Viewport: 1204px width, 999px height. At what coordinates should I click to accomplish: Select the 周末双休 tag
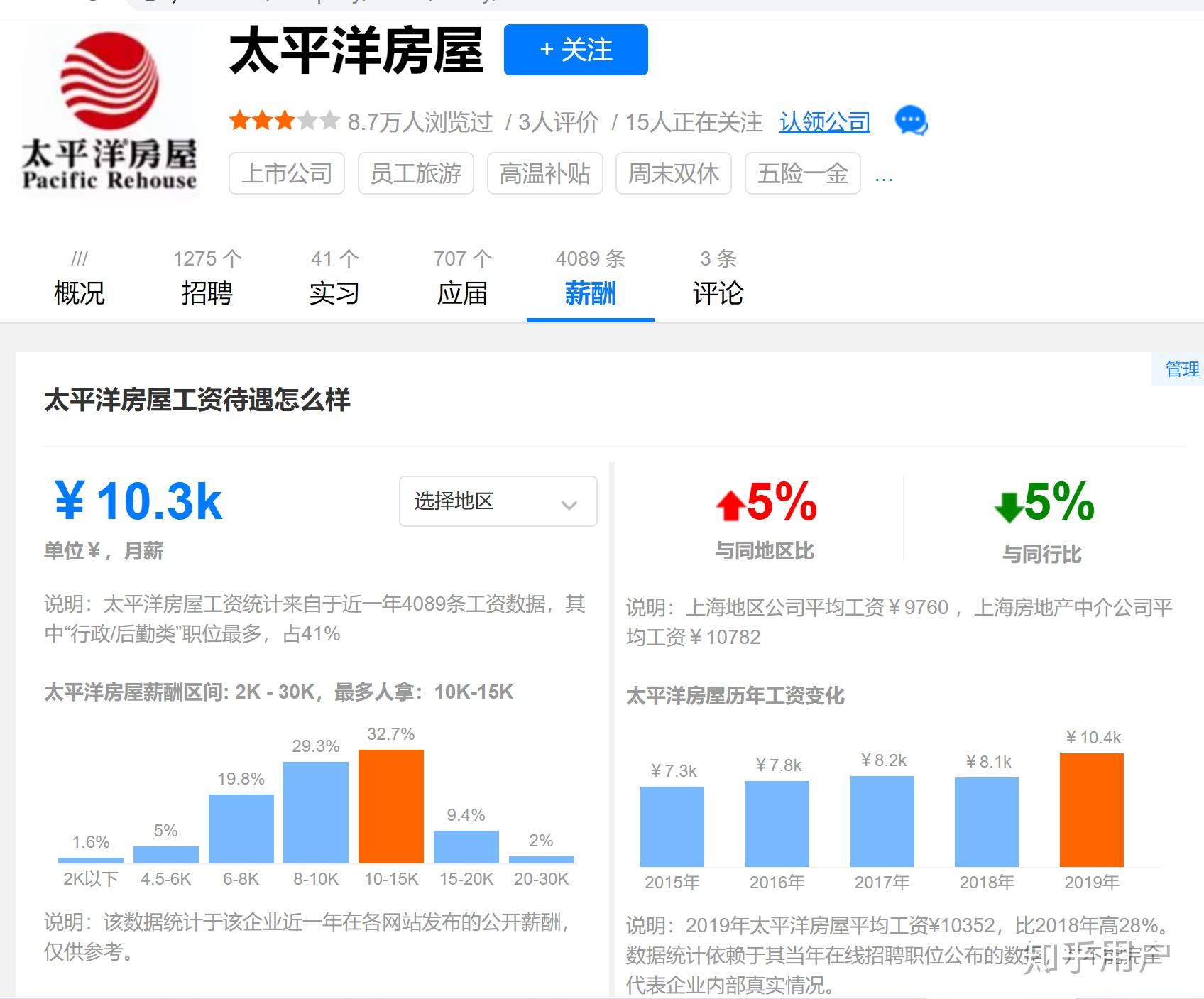[674, 173]
